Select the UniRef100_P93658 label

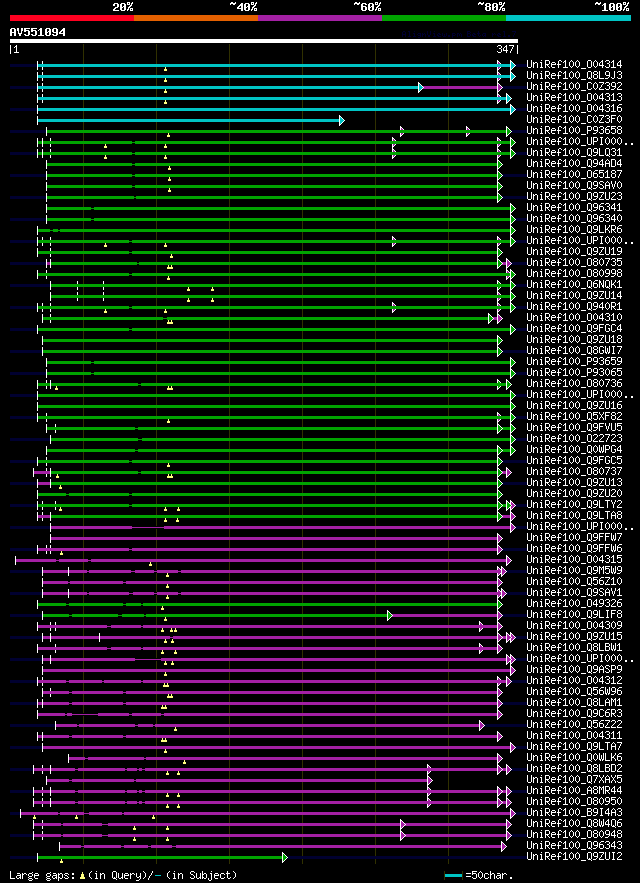[x=574, y=131]
